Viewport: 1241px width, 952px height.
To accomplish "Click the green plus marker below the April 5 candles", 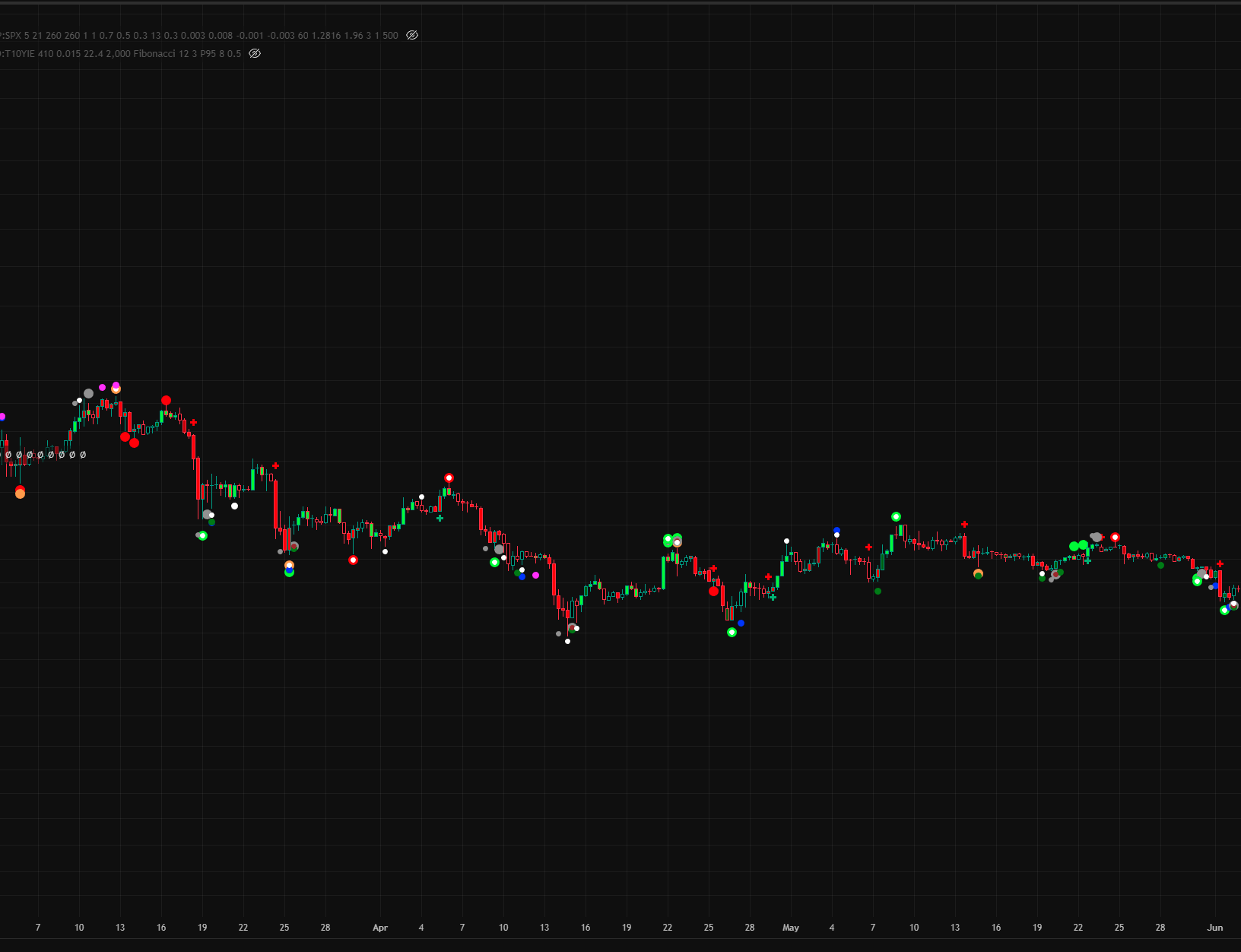I will pos(440,519).
